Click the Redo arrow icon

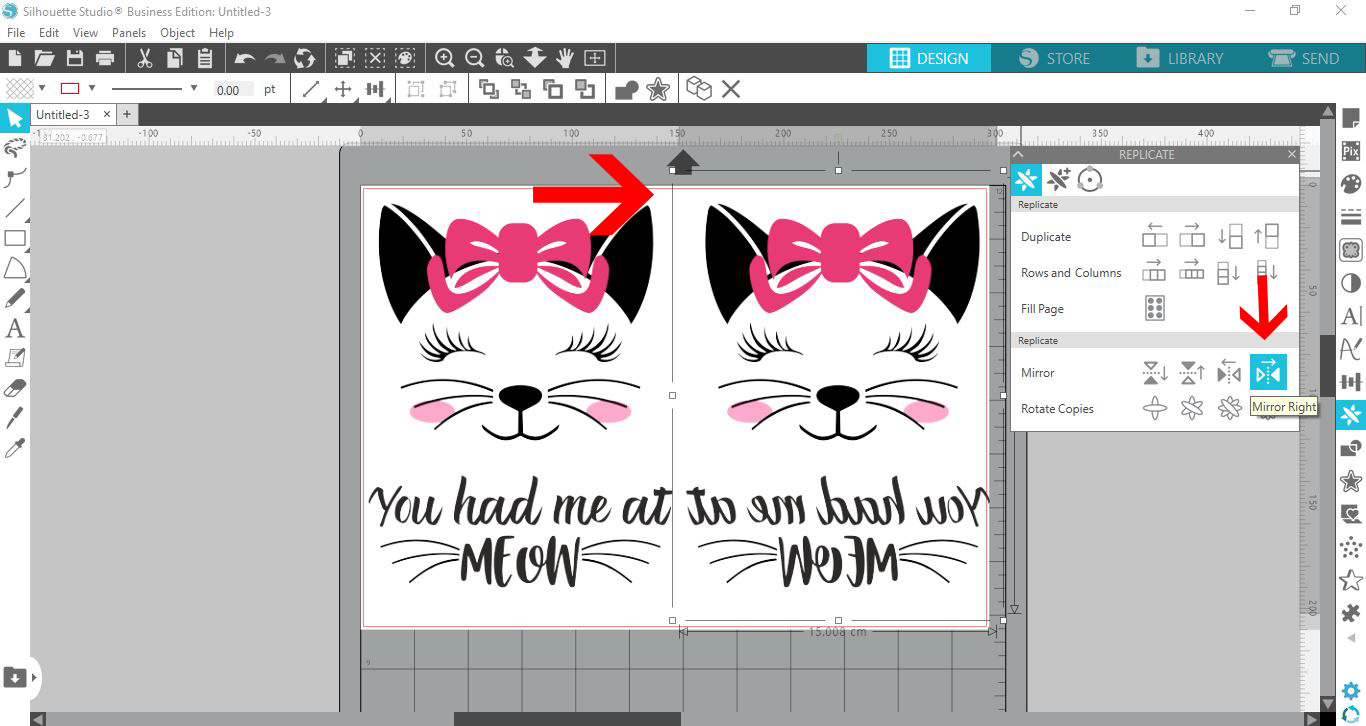tap(274, 58)
